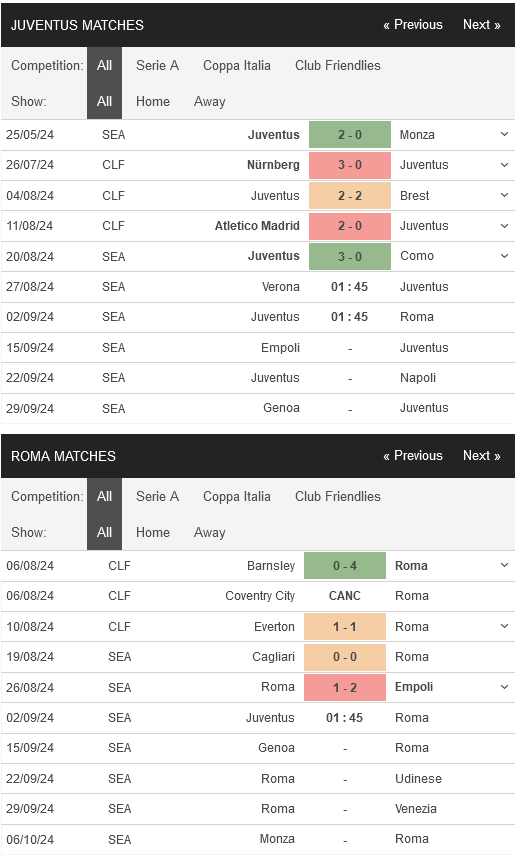Viewport: 515px width, 863px height.
Task: Click the 06/10/24 date cell
Action: point(30,839)
